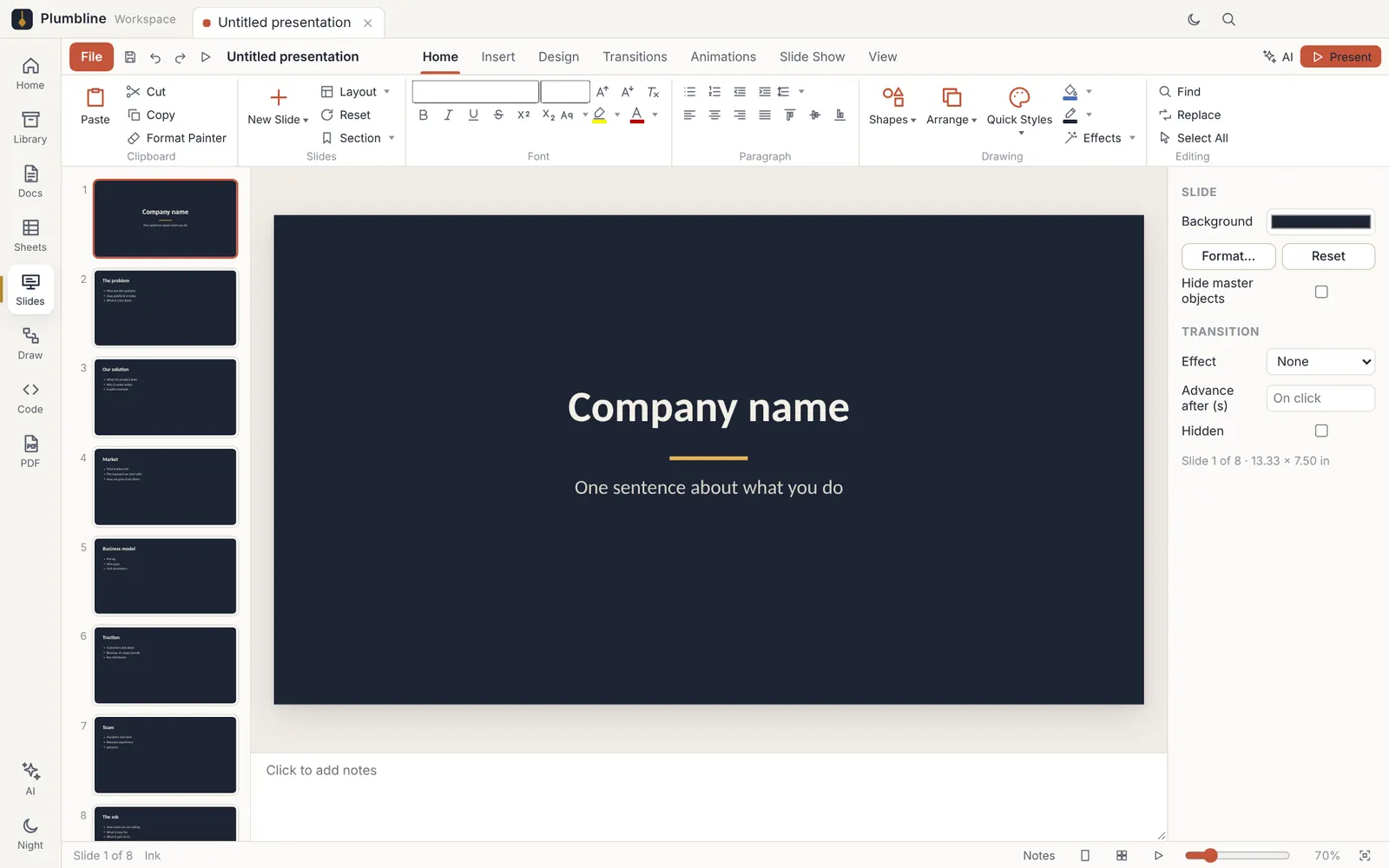Enable Hide master objects checkbox
This screenshot has height=868, width=1389.
pyautogui.click(x=1321, y=292)
